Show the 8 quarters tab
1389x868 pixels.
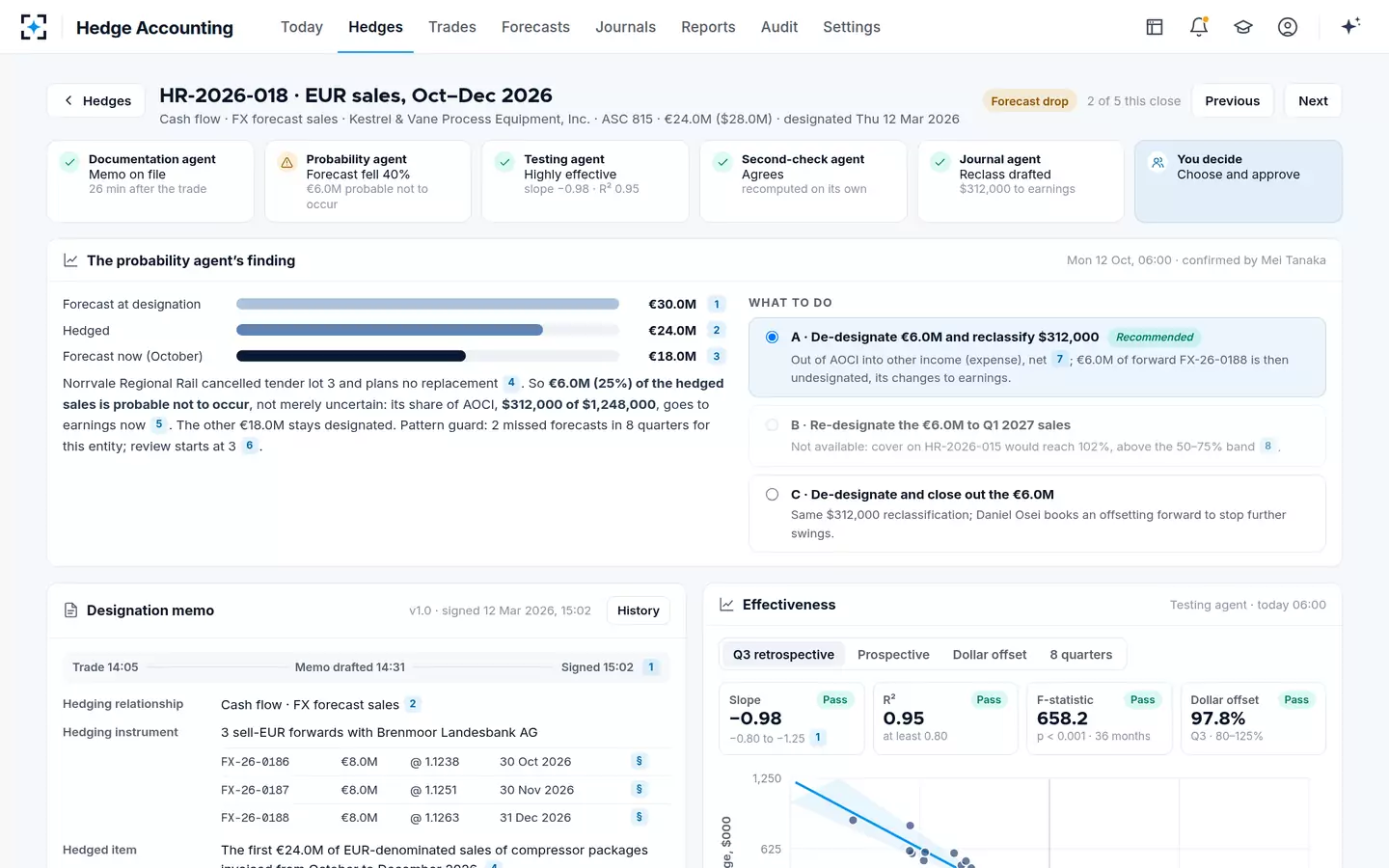click(x=1081, y=654)
